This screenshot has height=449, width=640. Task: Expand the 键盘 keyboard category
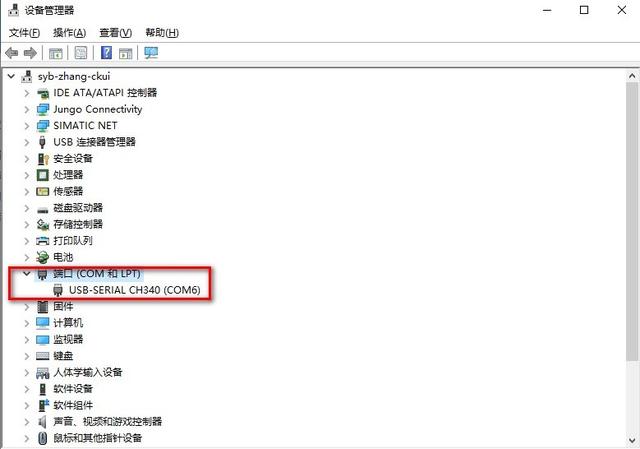coord(27,356)
